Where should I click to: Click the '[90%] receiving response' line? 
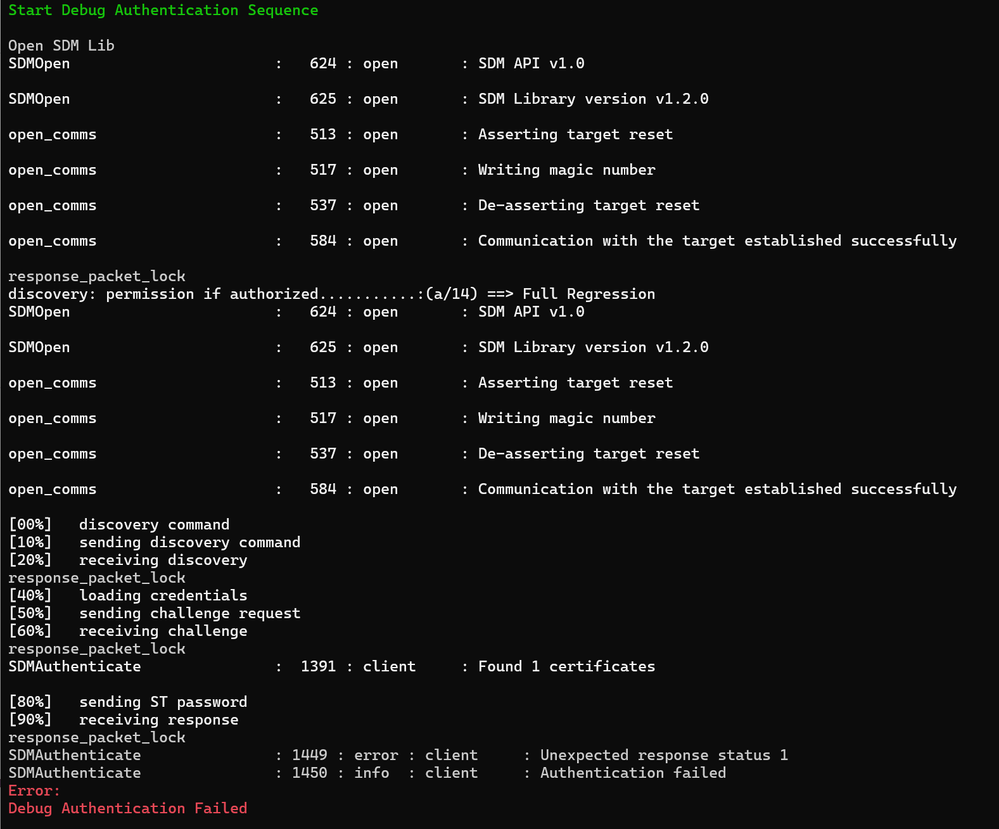coord(123,719)
